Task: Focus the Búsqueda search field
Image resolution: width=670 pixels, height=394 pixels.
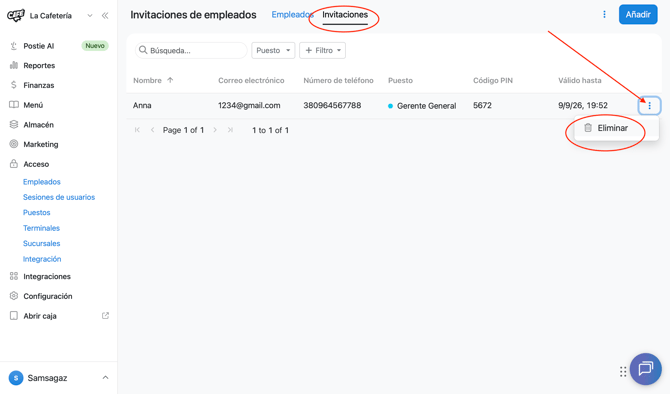Action: pos(191,50)
